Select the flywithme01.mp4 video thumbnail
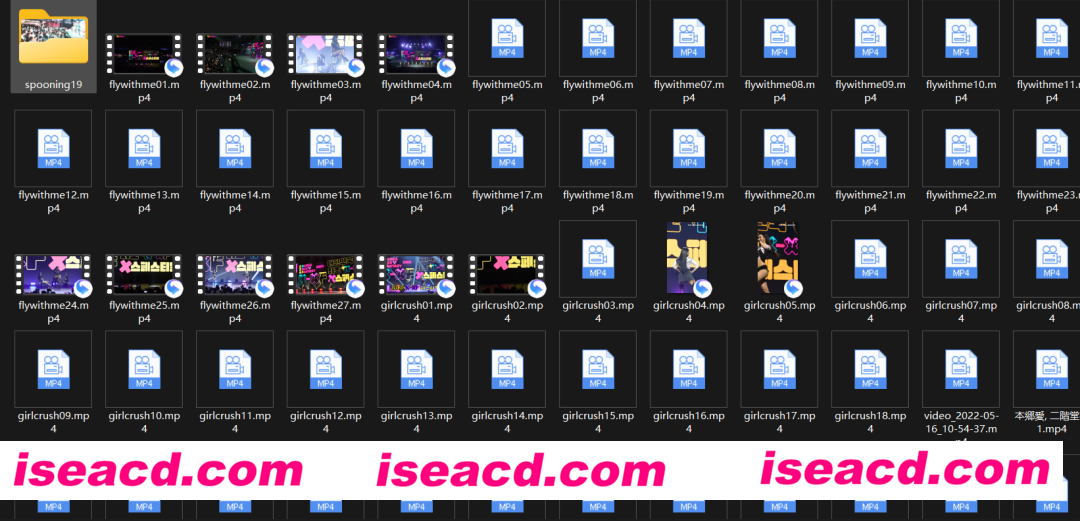The height and width of the screenshot is (521, 1080). tap(144, 54)
